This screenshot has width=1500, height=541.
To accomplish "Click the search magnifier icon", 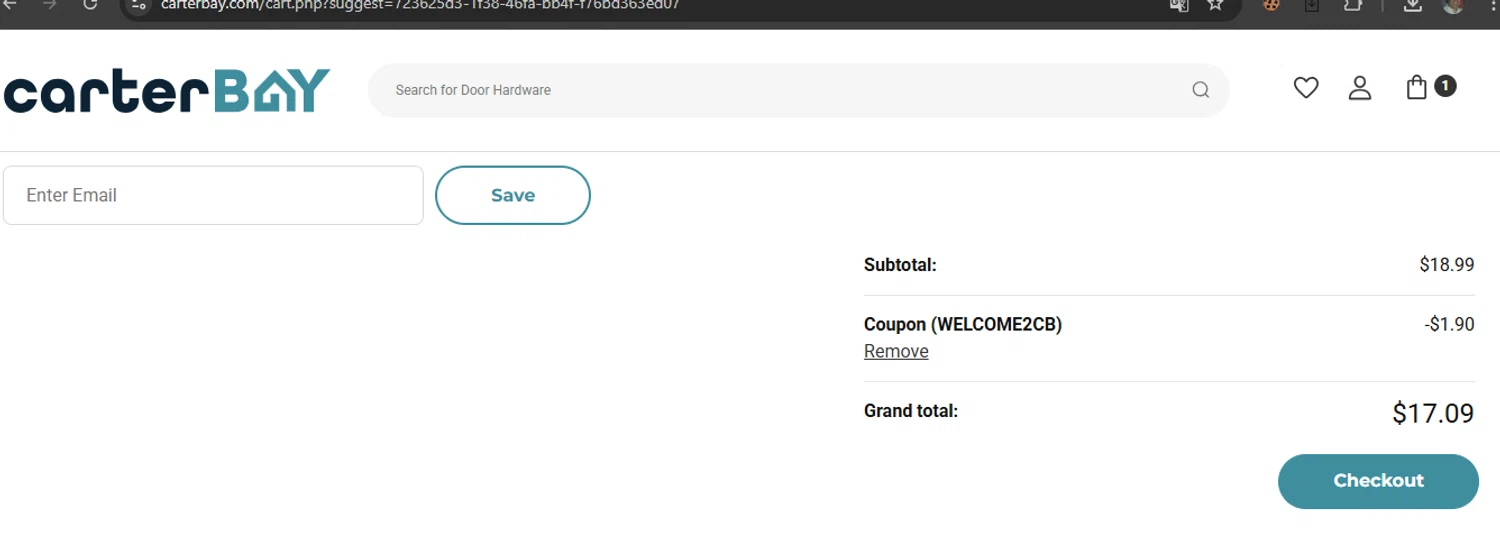I will [x=1201, y=90].
